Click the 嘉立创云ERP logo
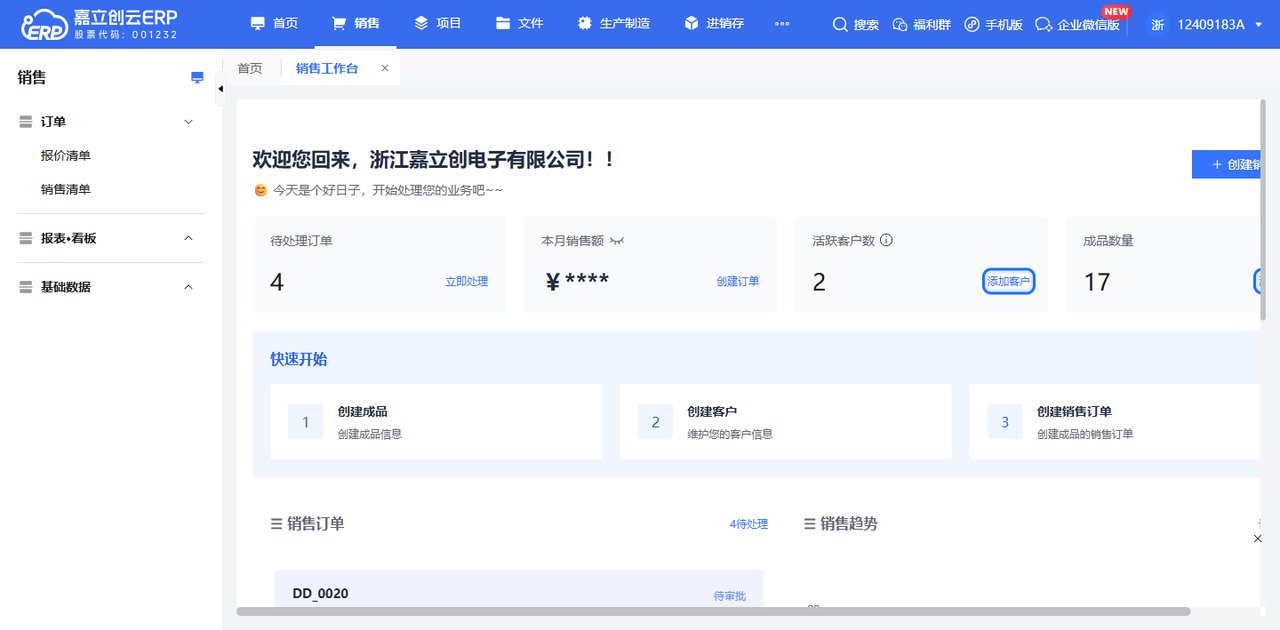 99,24
